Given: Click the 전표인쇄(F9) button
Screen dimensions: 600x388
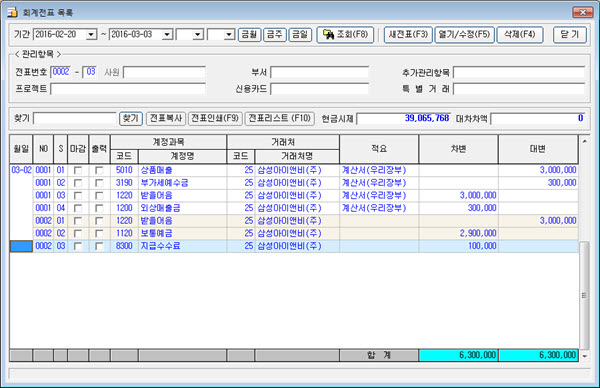Looking at the screenshot, I should click(x=215, y=119).
